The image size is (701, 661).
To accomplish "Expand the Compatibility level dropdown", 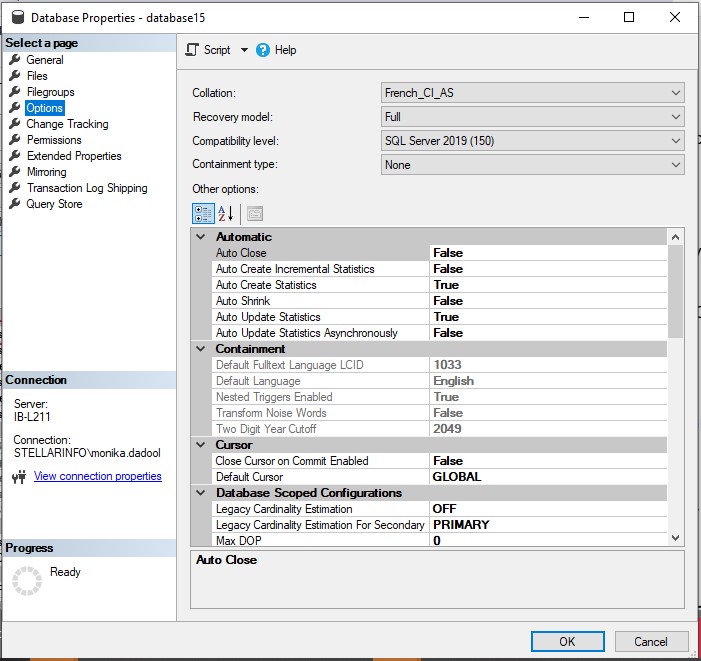I will [x=675, y=141].
